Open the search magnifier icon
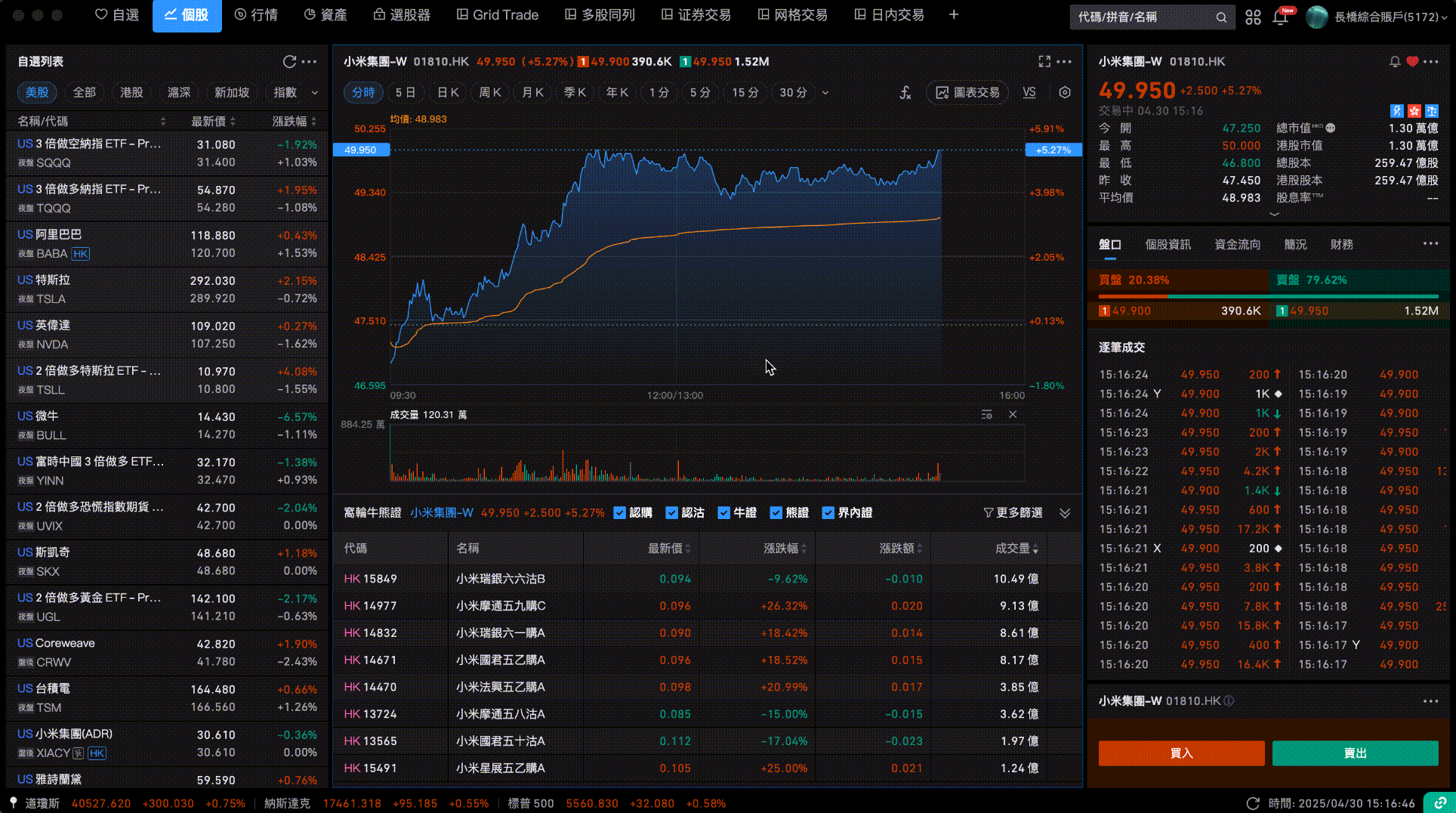Viewport: 1456px width, 813px height. tap(1221, 17)
